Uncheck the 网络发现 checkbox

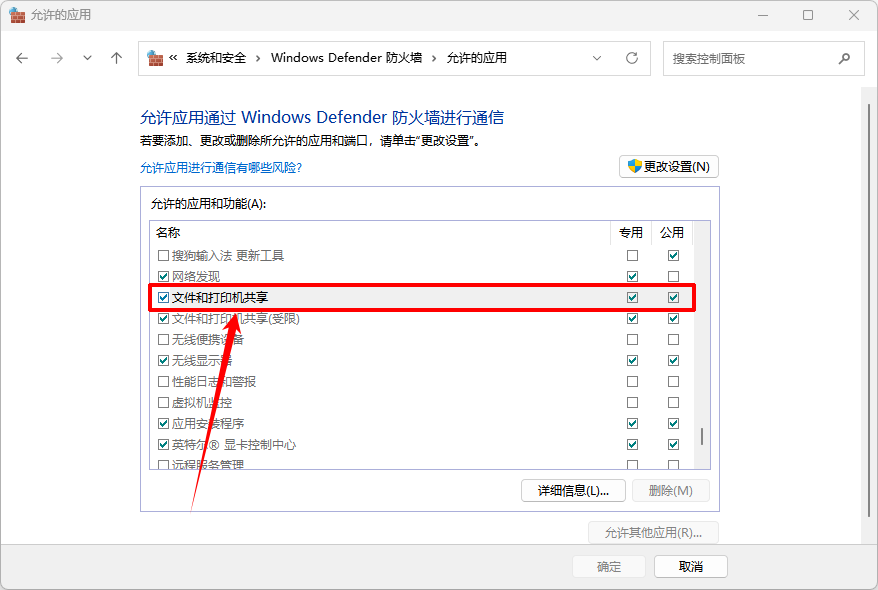coord(164,277)
